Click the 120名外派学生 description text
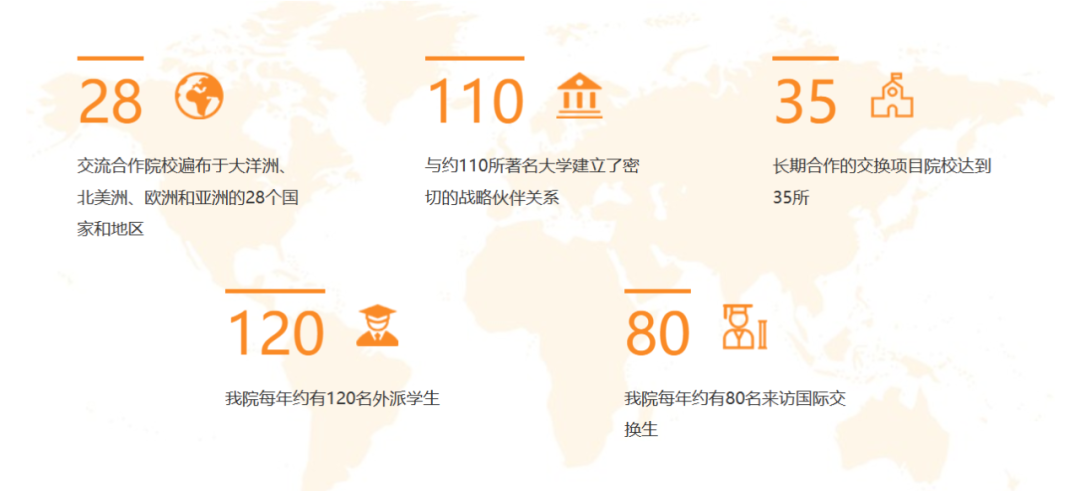 point(332,398)
